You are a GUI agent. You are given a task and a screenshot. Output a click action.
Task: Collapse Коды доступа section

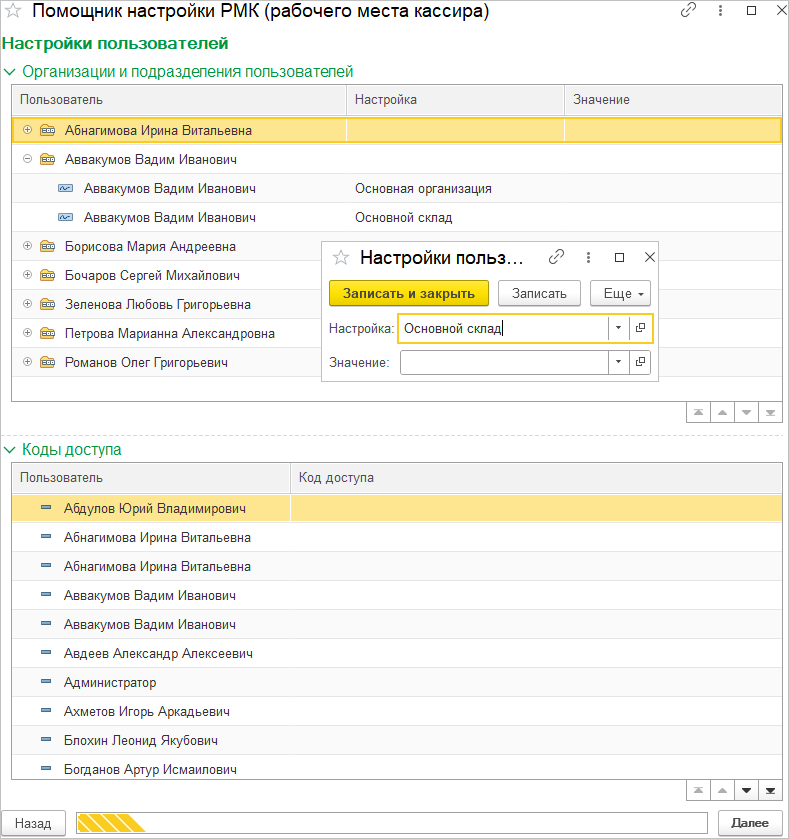10,450
